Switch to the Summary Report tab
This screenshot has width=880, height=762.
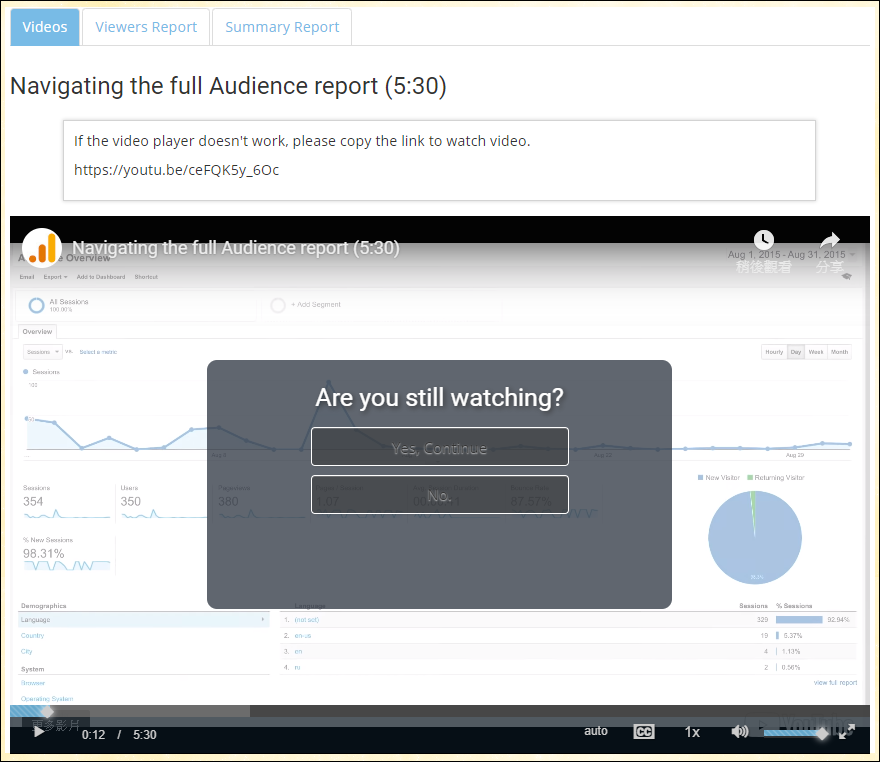(x=282, y=27)
